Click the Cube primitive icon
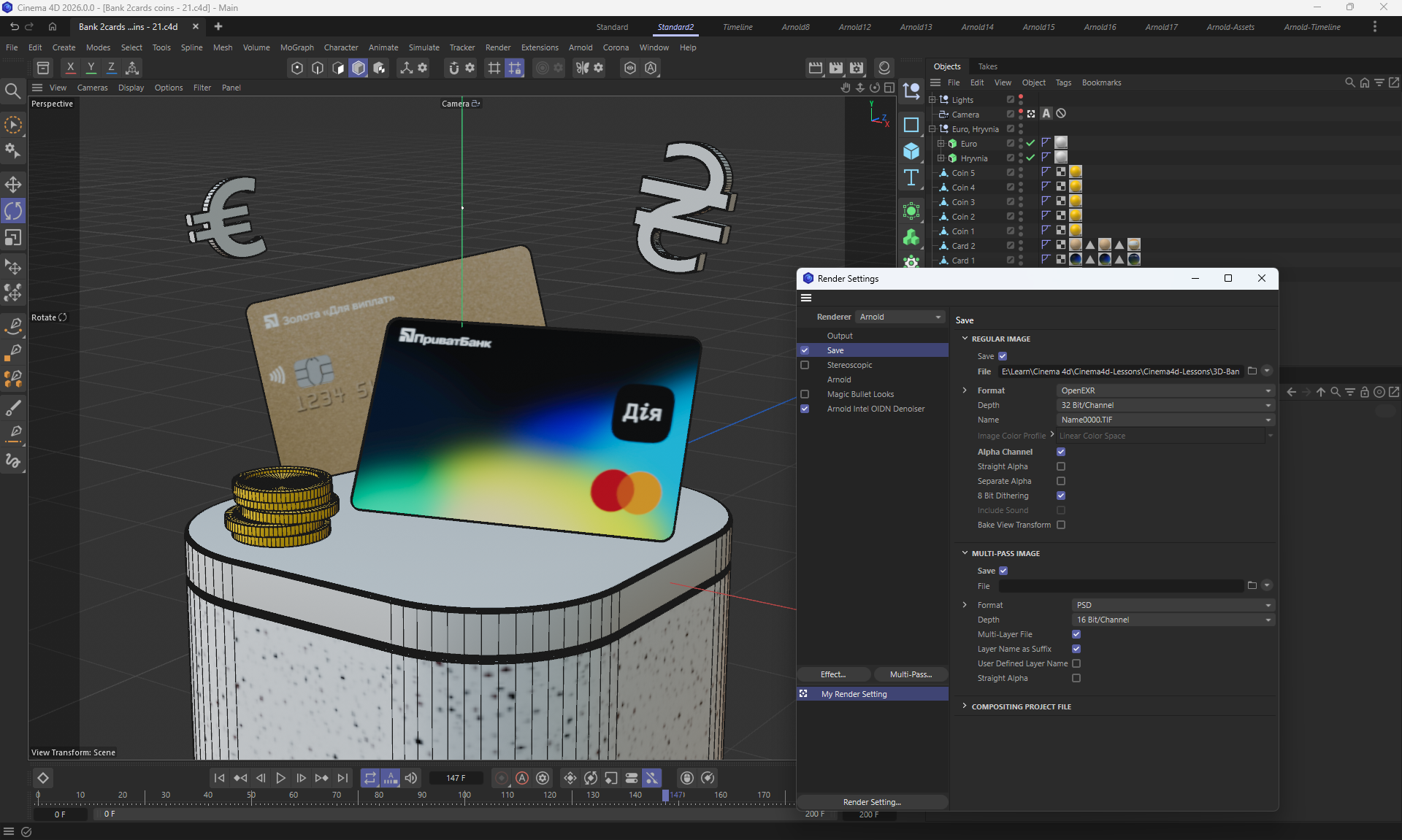Viewport: 1402px width, 840px height. [911, 151]
